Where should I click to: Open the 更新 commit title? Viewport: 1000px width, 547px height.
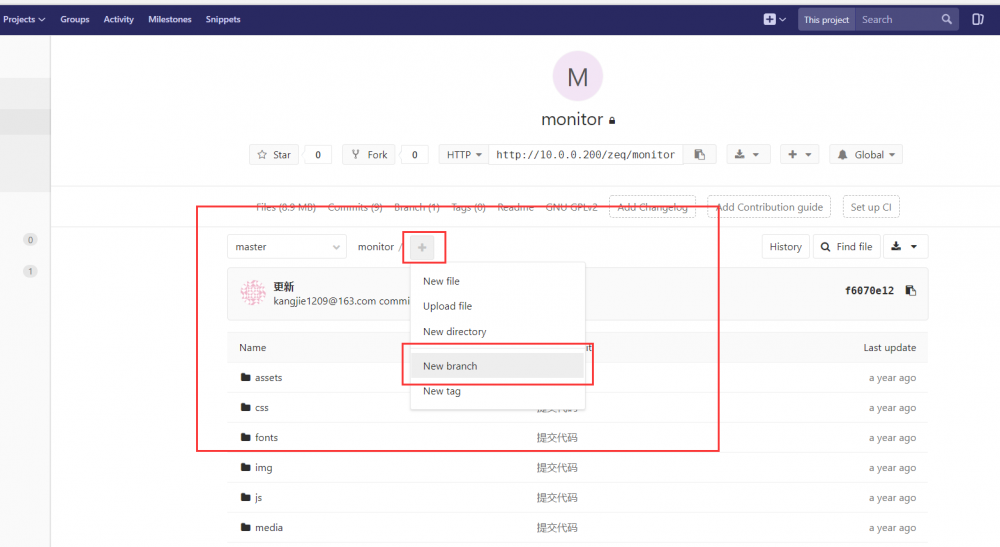(x=284, y=286)
